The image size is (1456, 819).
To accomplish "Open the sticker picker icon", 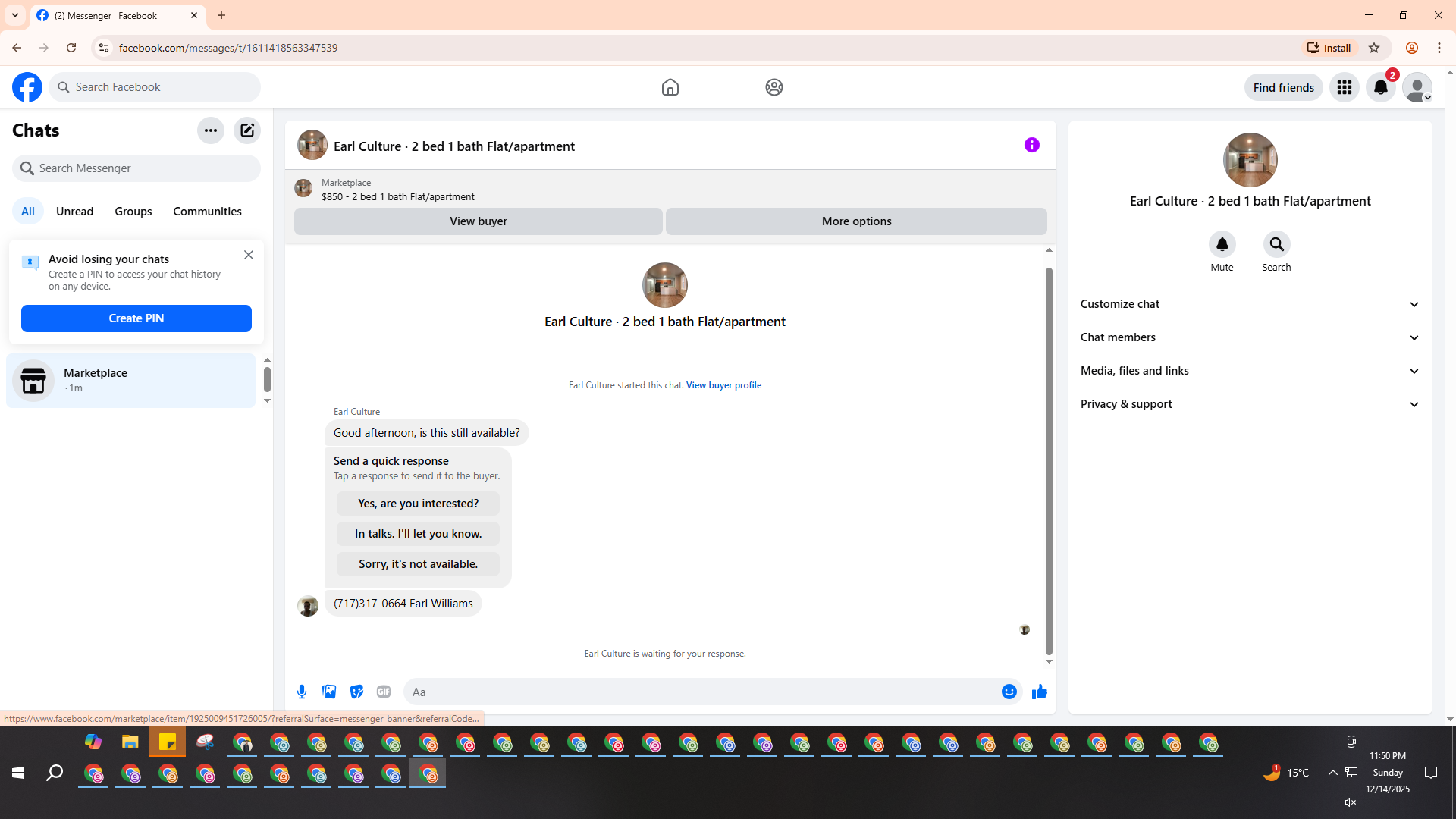I will click(x=356, y=692).
